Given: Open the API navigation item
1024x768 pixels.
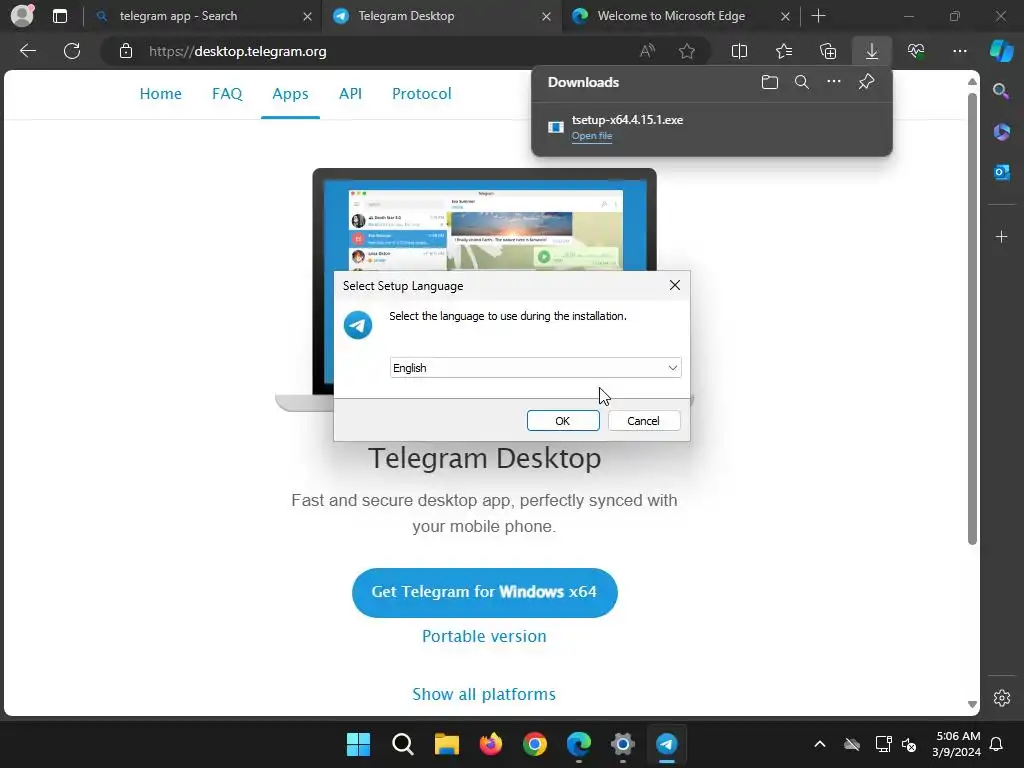Looking at the screenshot, I should pyautogui.click(x=350, y=93).
